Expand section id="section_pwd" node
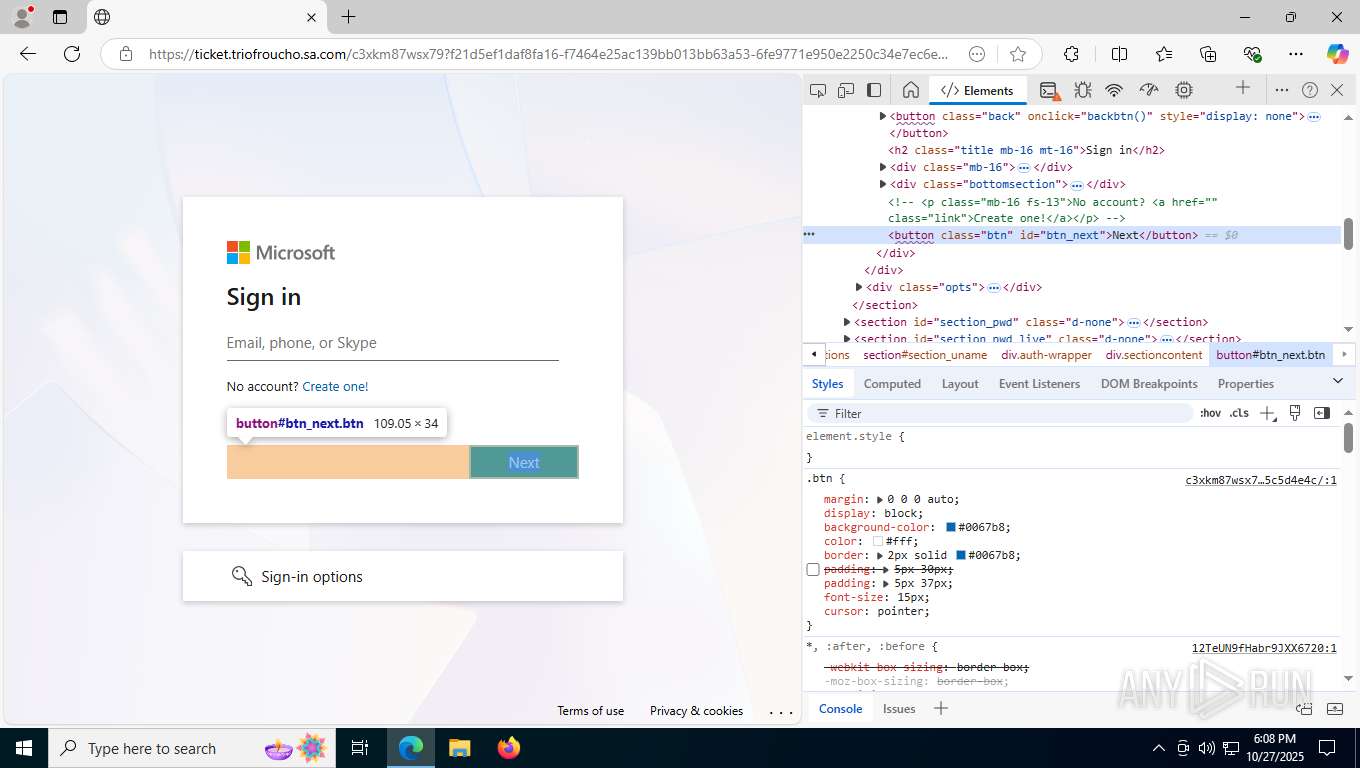 [846, 322]
